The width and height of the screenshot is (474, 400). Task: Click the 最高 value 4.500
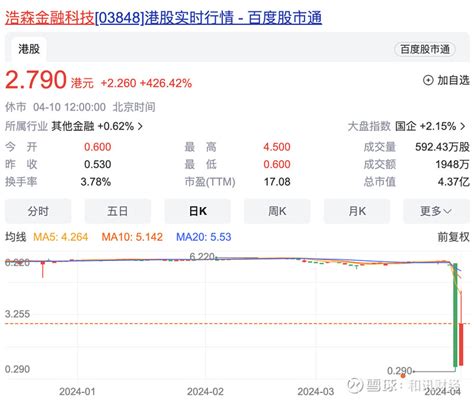(x=277, y=147)
